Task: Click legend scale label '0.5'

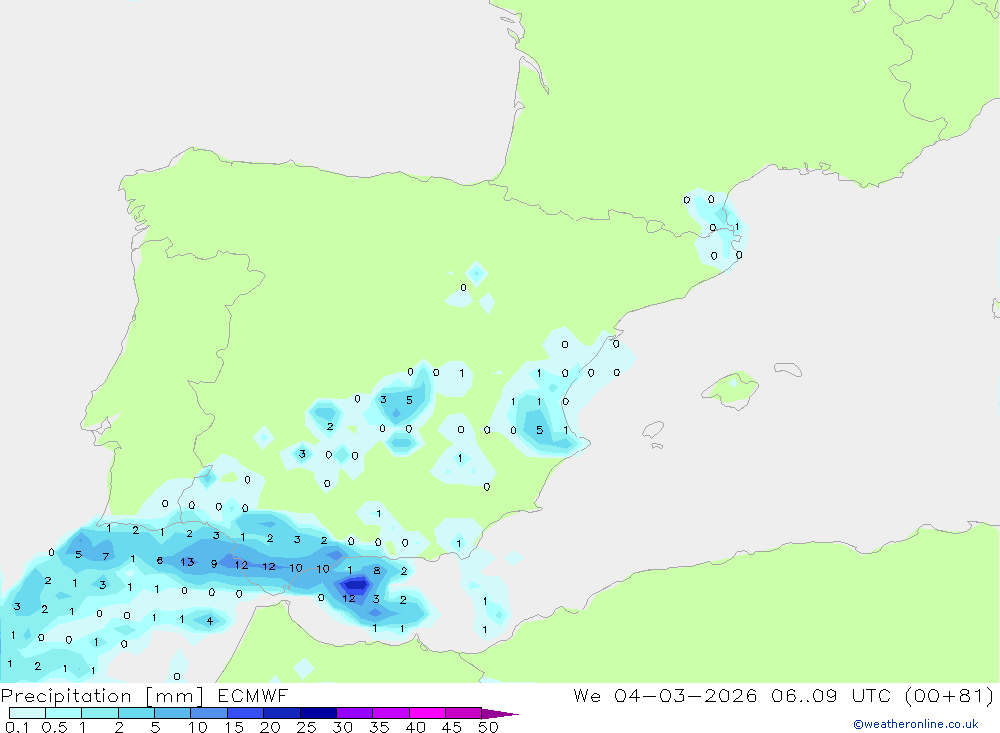Action: [x=54, y=727]
